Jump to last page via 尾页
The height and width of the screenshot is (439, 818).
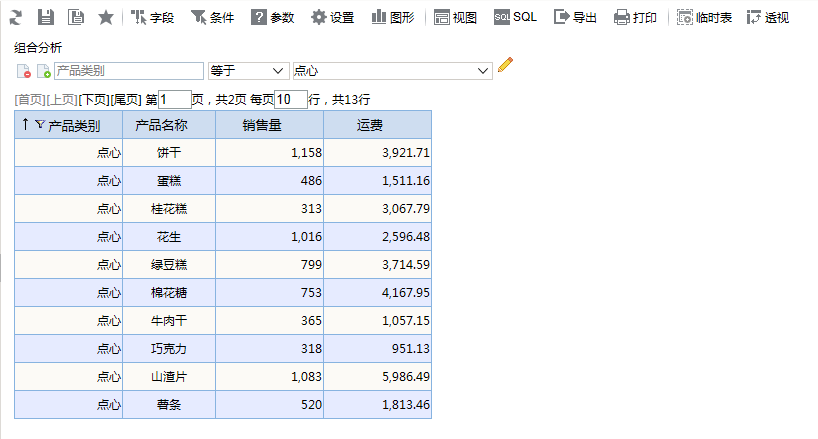pyautogui.click(x=126, y=100)
